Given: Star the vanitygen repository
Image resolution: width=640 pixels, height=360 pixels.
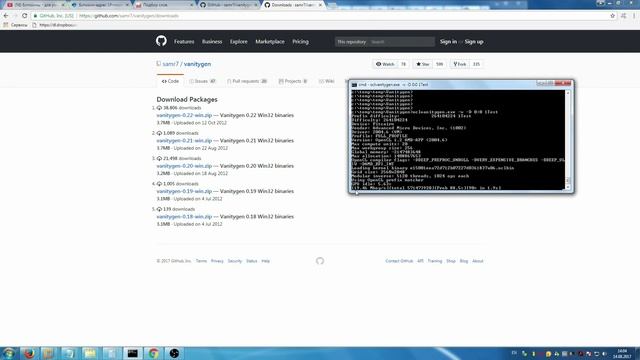Looking at the screenshot, I should click(x=423, y=64).
